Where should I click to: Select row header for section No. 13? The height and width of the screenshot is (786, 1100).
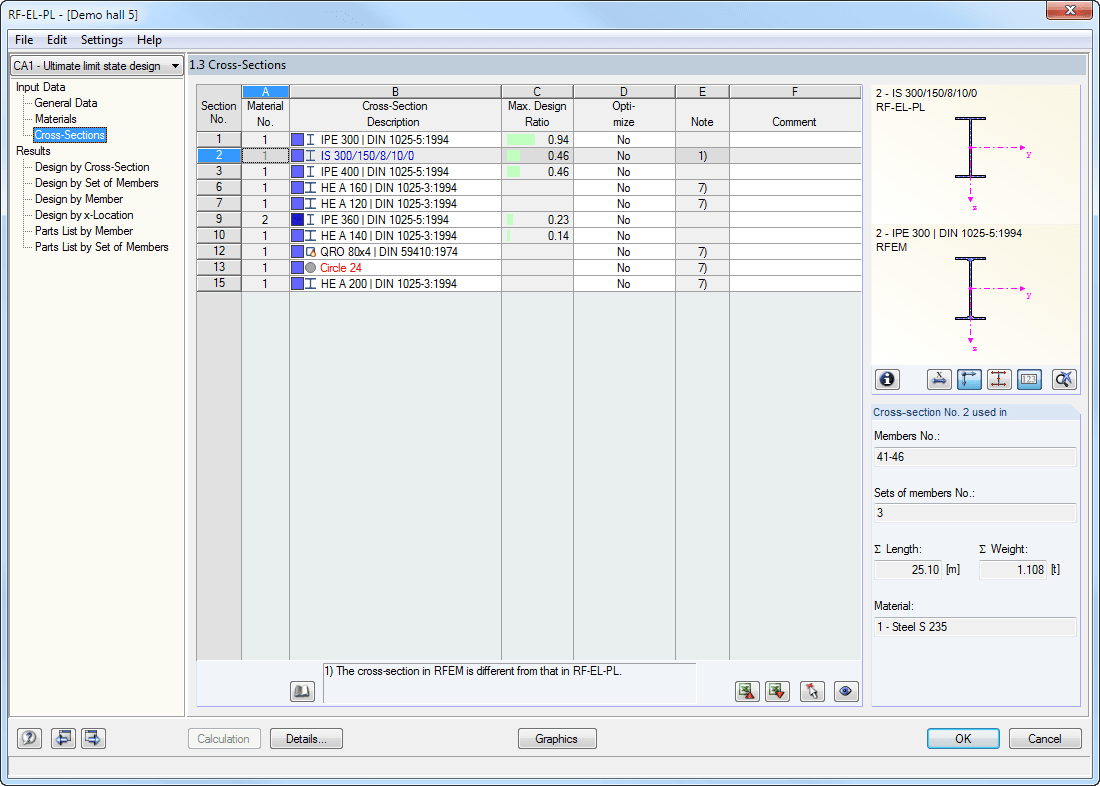point(219,268)
